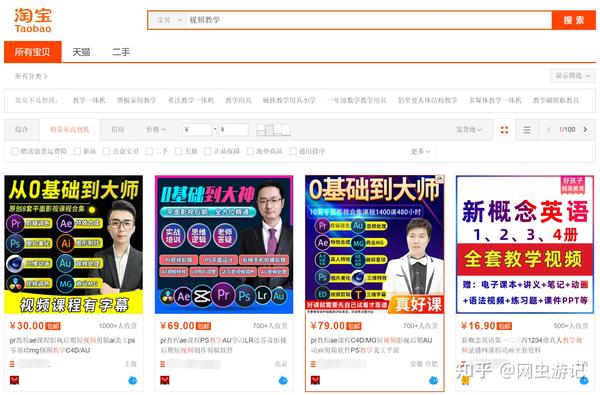Check the 海外商品 filter checkbox

250,151
